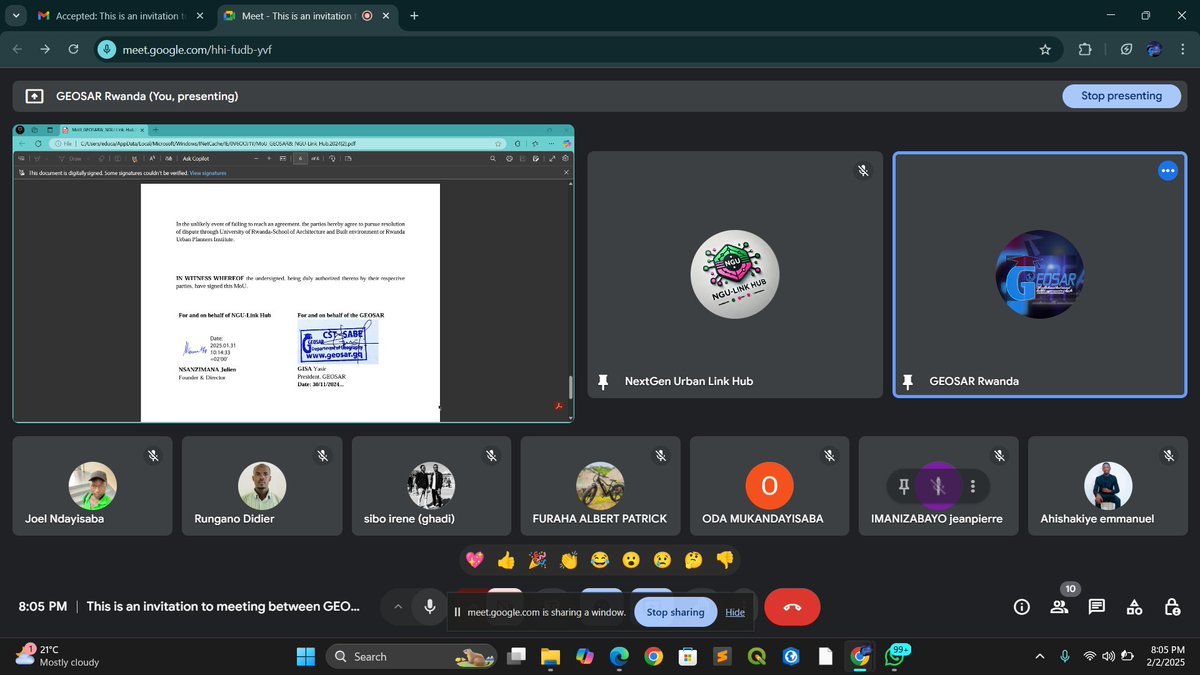Open Chrome's tab search dropdown arrow
Image resolution: width=1200 pixels, height=675 pixels.
tap(16, 15)
